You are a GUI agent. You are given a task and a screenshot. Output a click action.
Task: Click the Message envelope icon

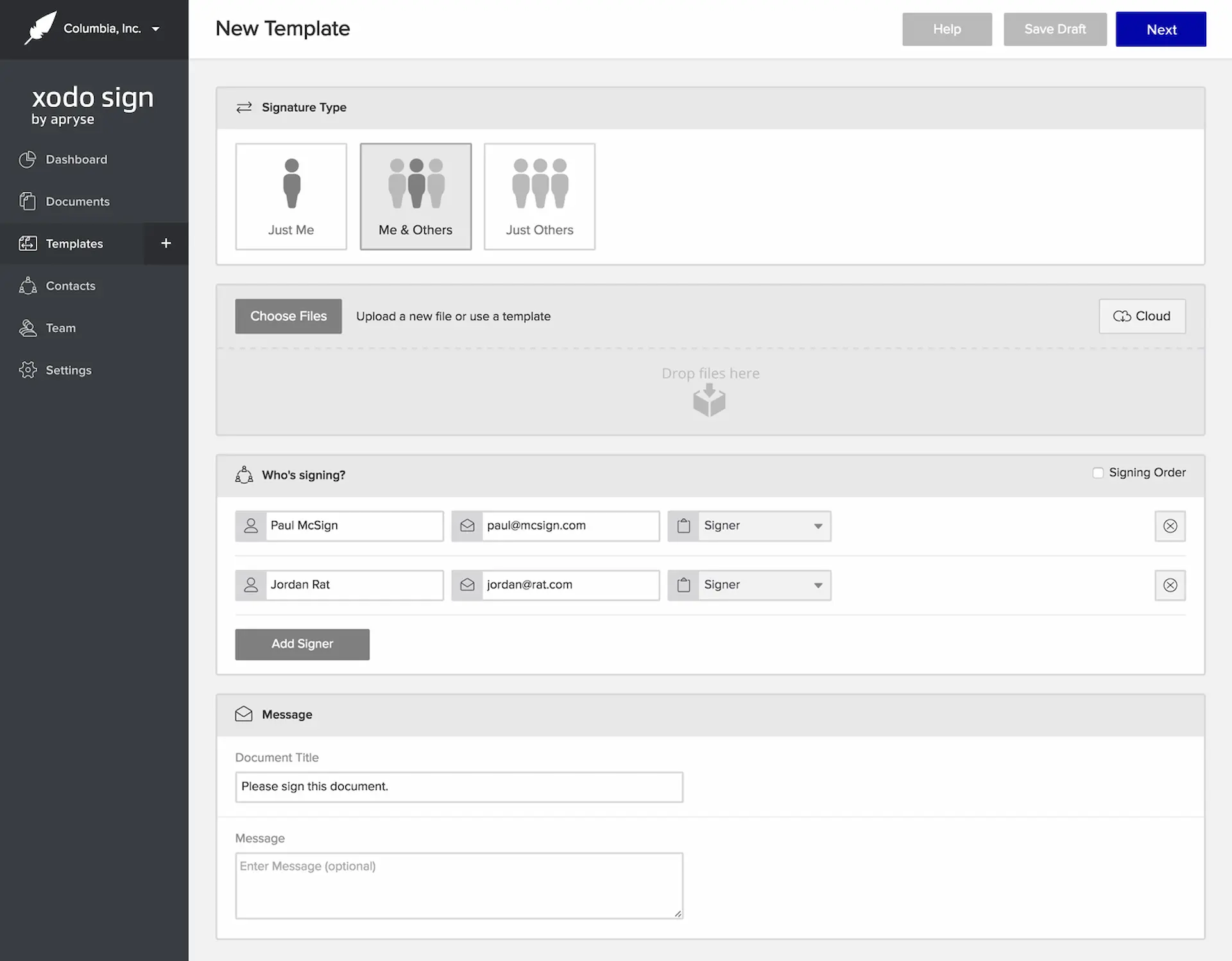[243, 714]
